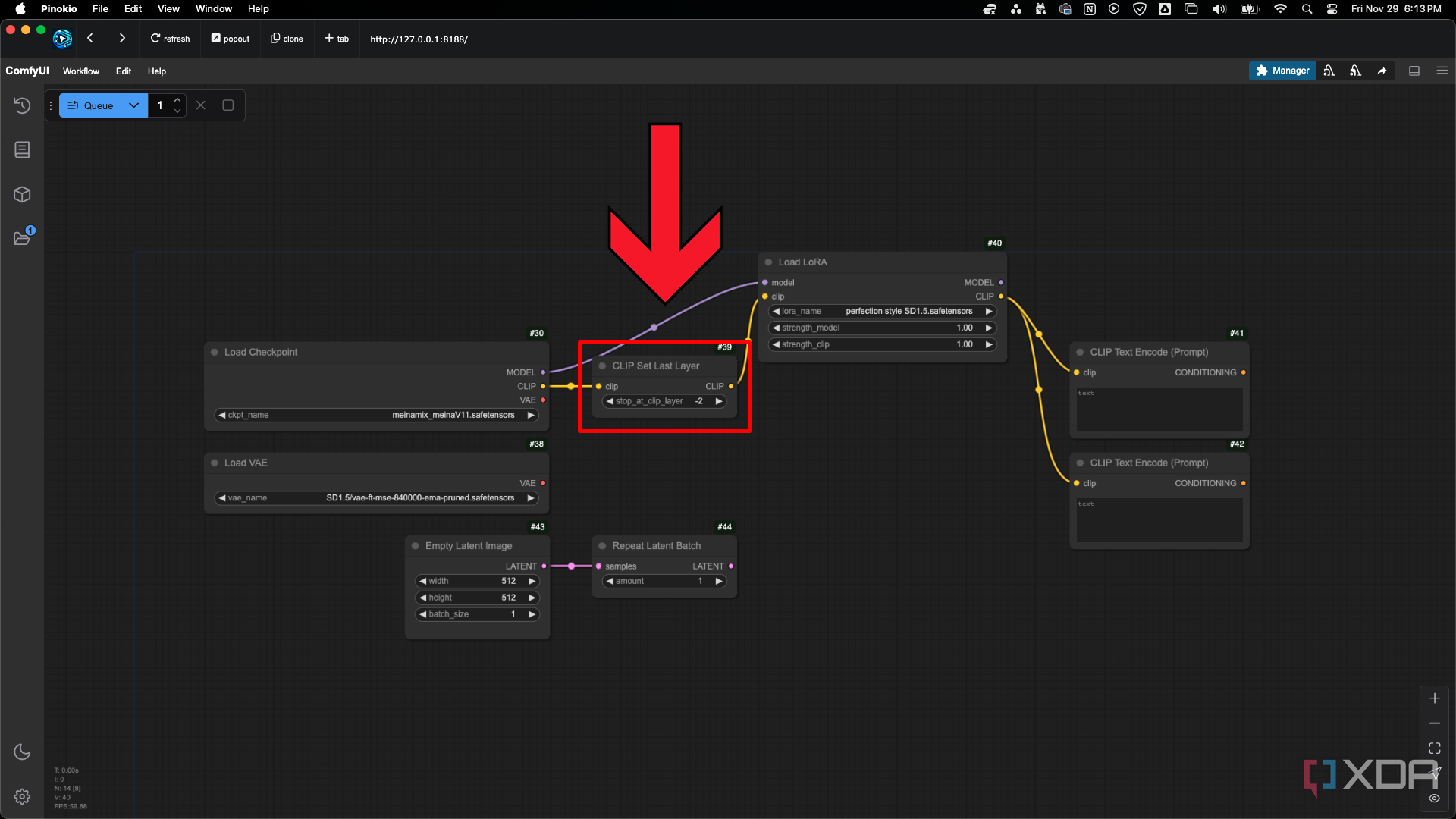Add a new Pinokio tab
Screen dimensions: 1456x819
click(337, 39)
